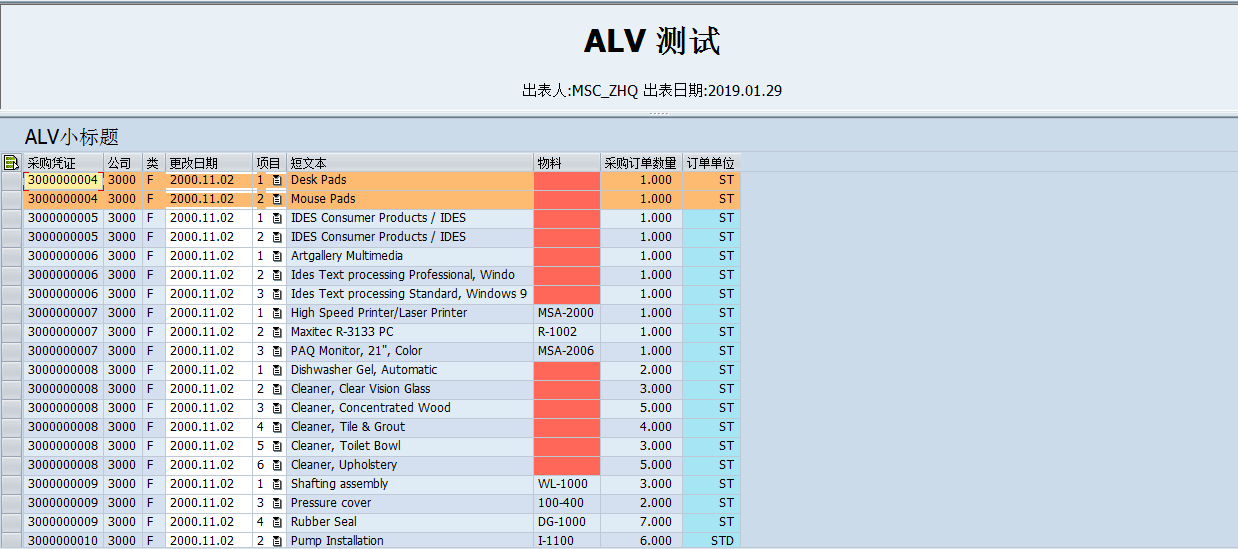
Task: Click item icon for Dishwasher Gel, Automatic
Action: point(277,370)
